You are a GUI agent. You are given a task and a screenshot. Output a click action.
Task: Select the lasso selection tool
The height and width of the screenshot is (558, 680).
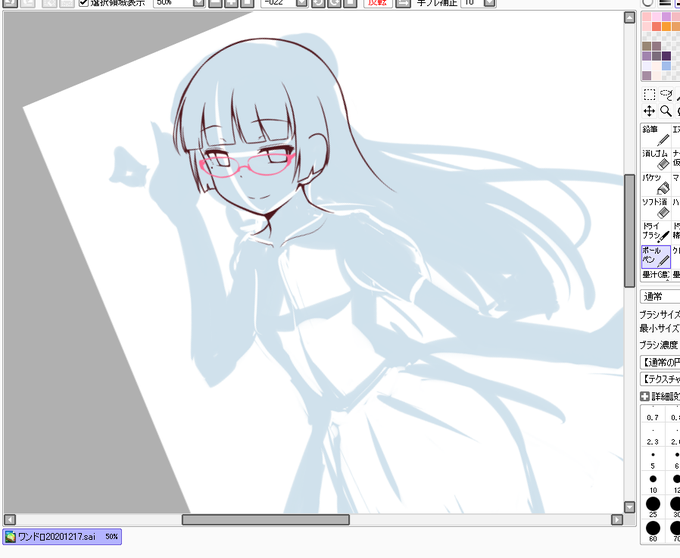click(x=666, y=94)
